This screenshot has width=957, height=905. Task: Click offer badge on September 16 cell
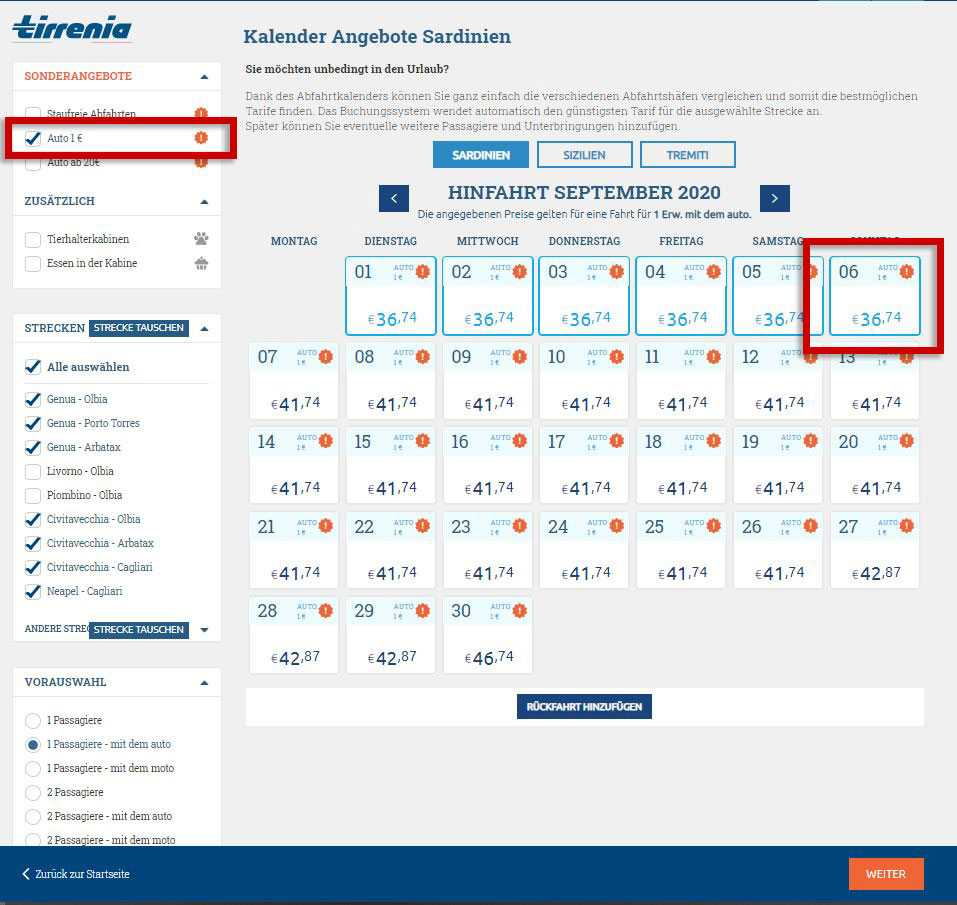(x=519, y=441)
